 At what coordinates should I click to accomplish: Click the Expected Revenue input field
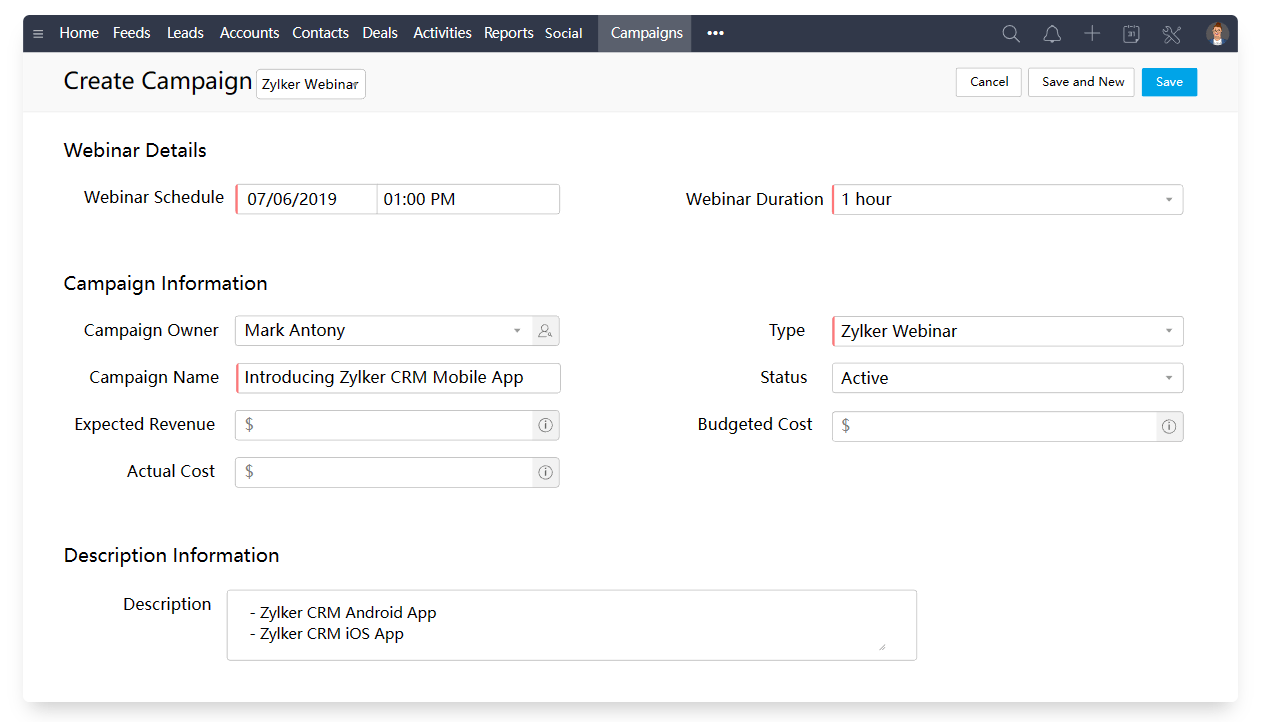(x=385, y=425)
